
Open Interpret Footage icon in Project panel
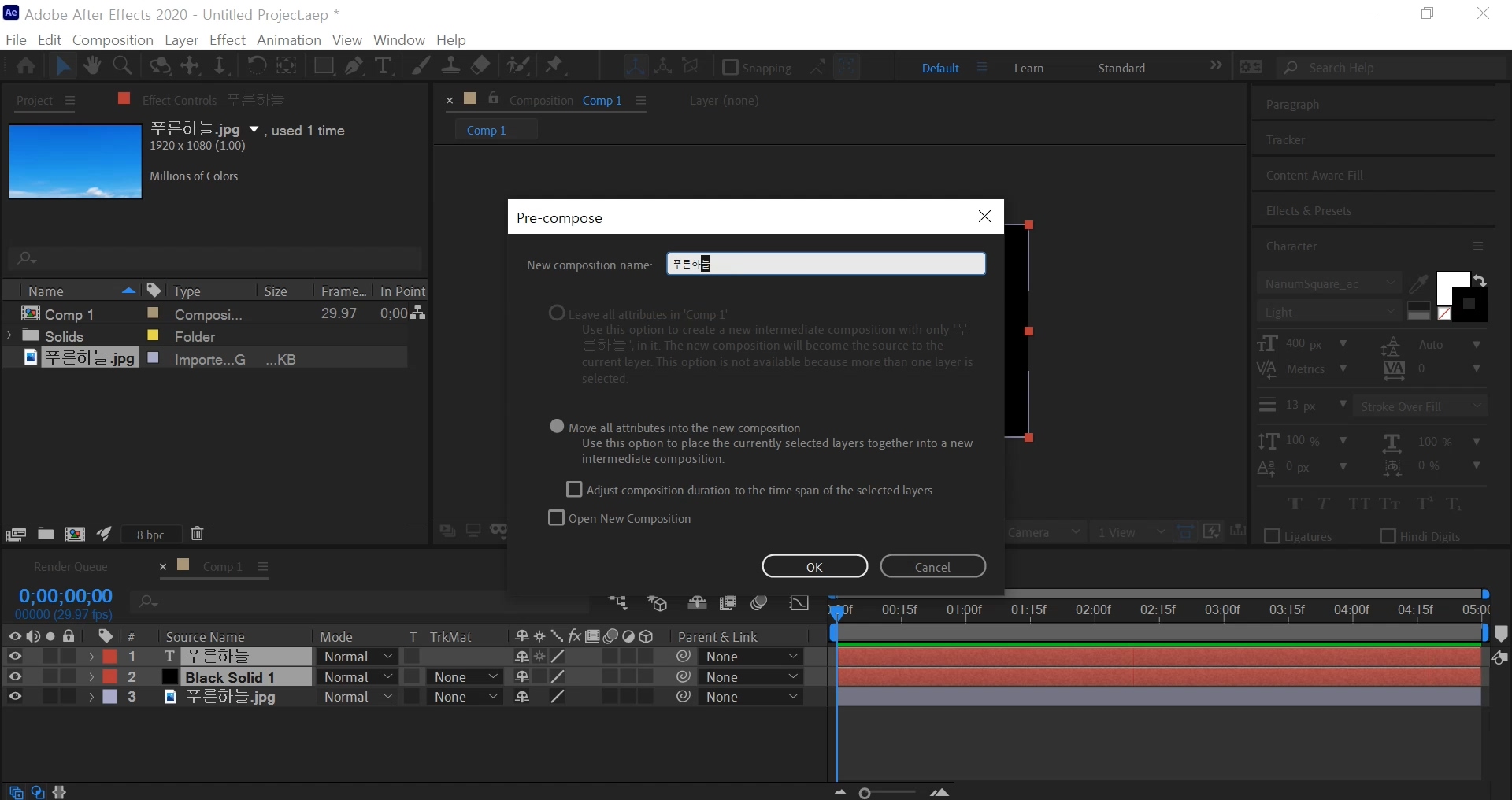pyautogui.click(x=16, y=535)
